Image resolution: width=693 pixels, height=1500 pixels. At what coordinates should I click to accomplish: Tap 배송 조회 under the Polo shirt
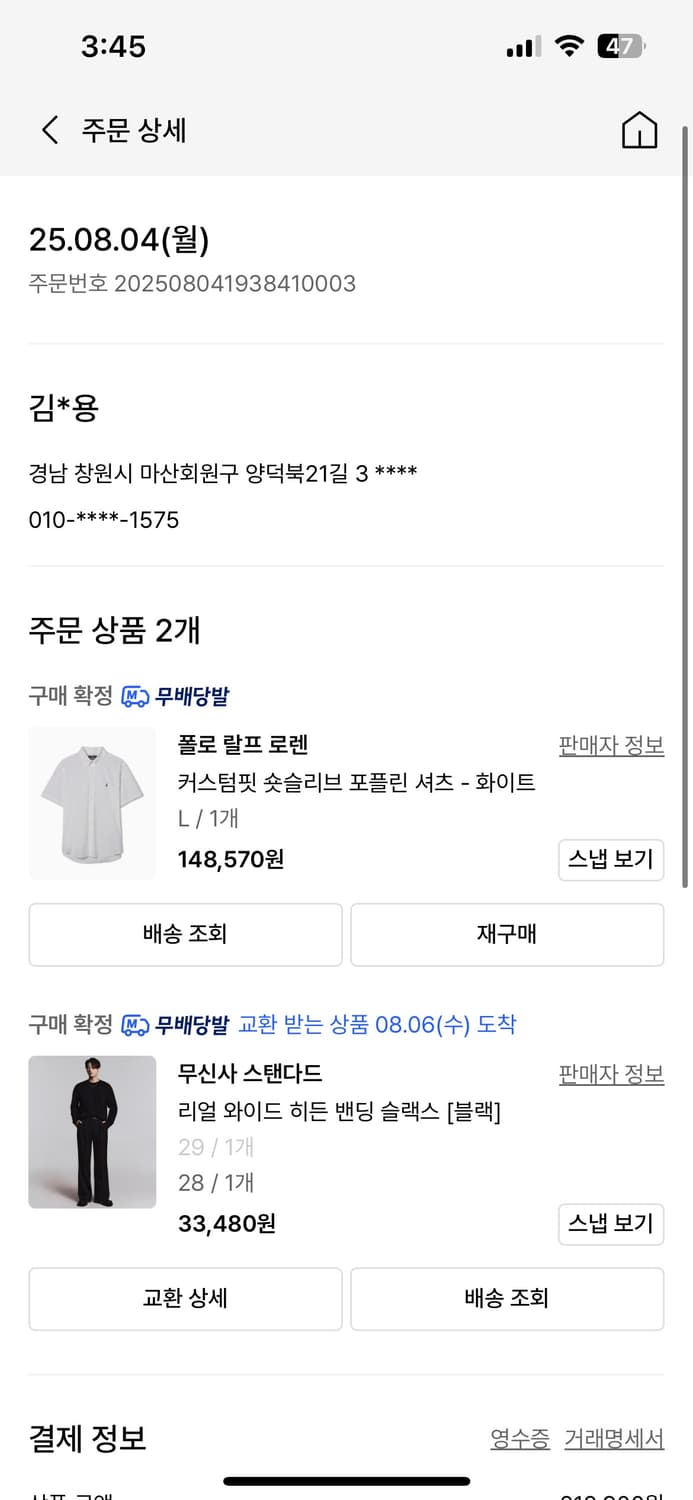(185, 934)
